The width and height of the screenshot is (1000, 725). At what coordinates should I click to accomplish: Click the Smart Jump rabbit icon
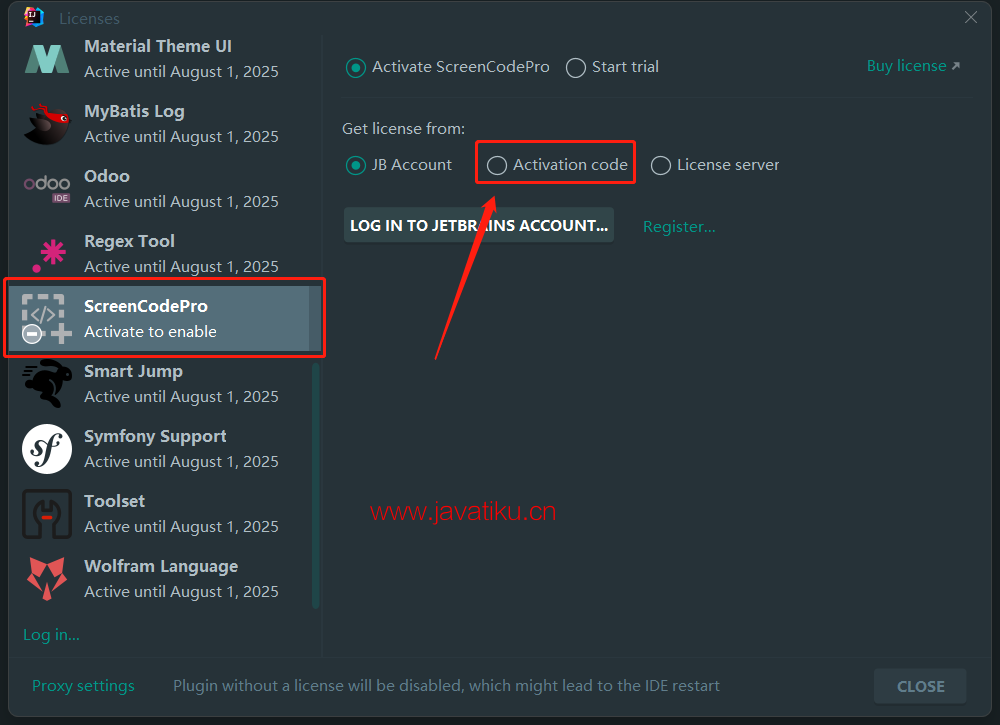coord(47,383)
